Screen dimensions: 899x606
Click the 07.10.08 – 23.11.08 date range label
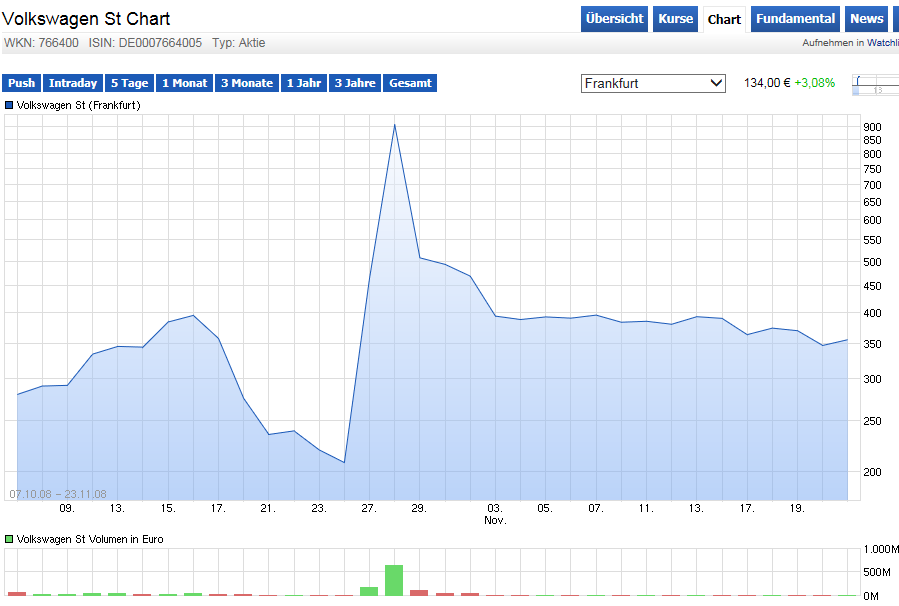coord(58,494)
